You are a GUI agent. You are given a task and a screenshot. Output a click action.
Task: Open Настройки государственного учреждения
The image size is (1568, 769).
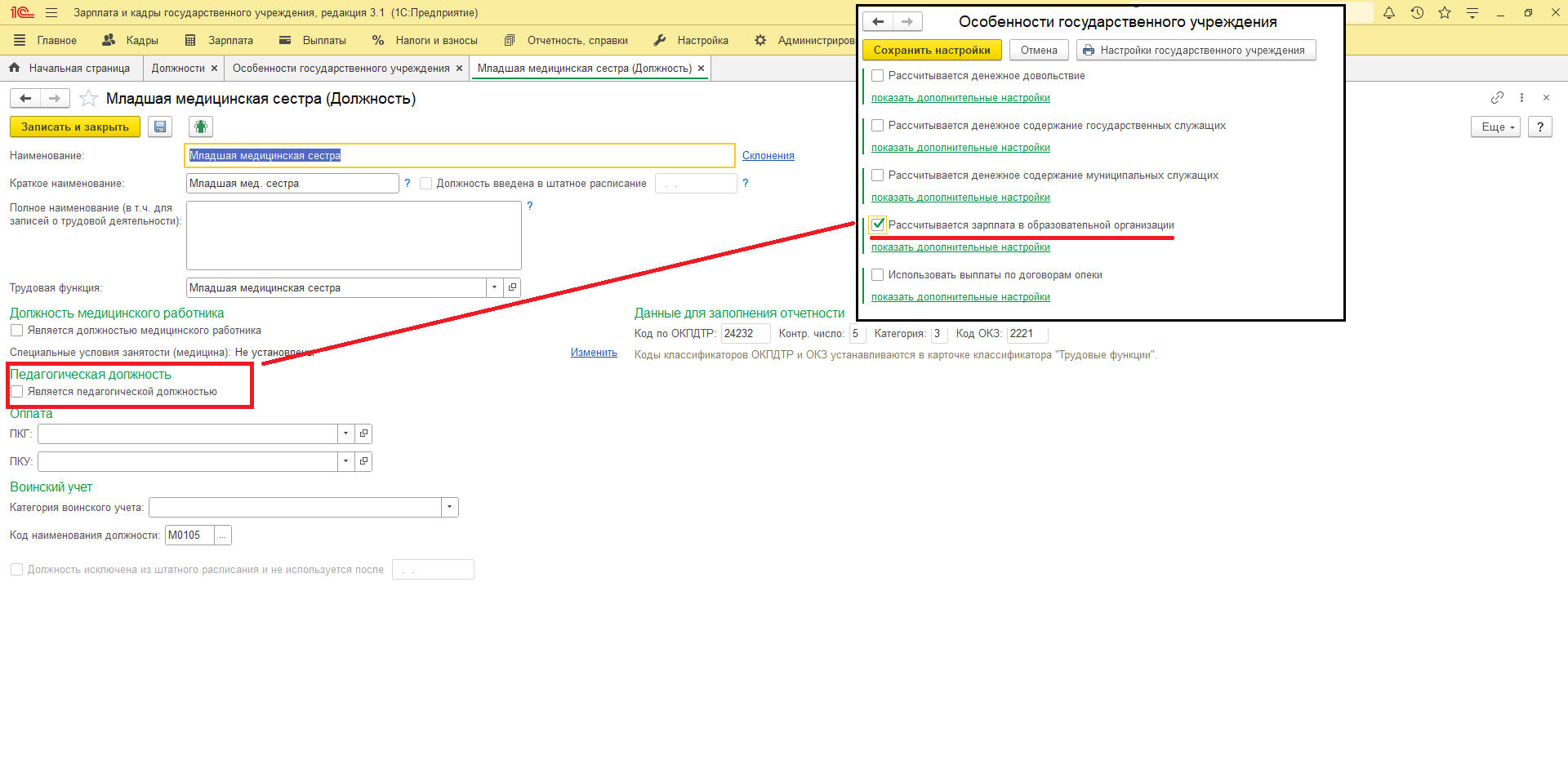(x=1196, y=50)
